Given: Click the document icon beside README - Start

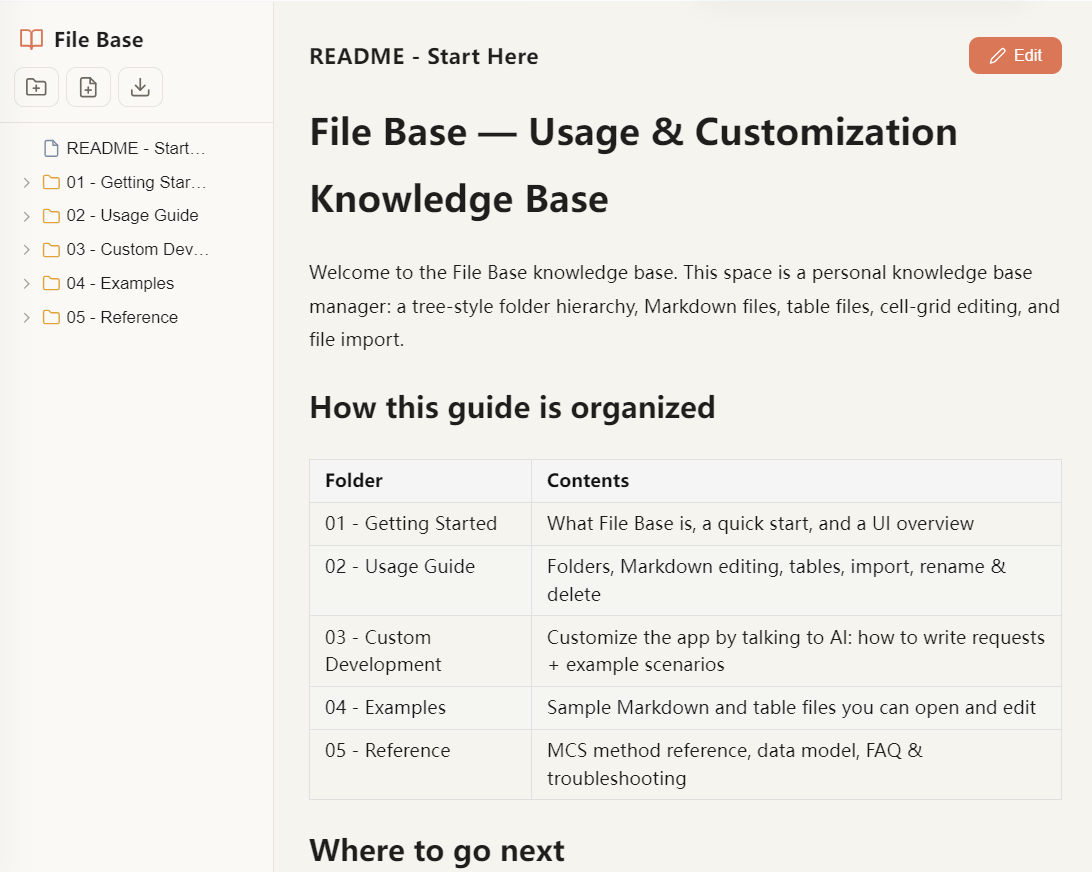Looking at the screenshot, I should (51, 148).
